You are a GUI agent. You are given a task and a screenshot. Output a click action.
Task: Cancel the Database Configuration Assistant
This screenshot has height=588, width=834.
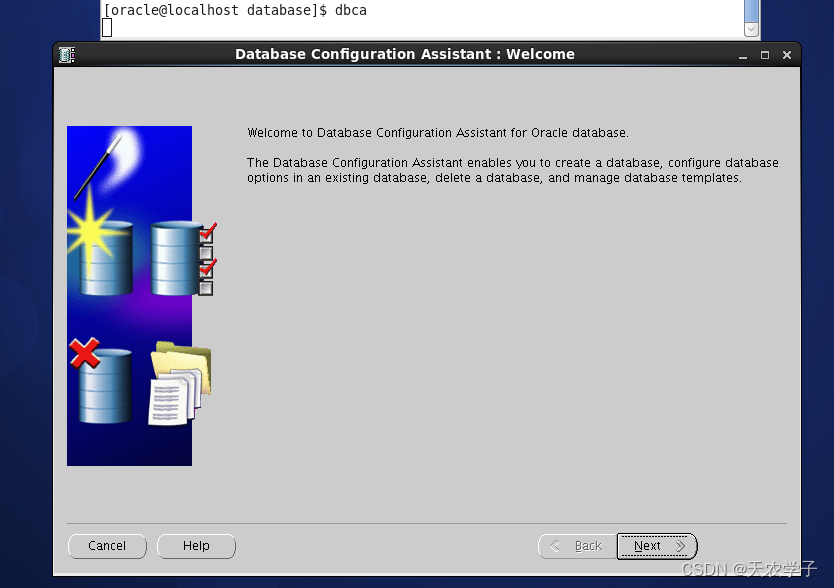107,546
